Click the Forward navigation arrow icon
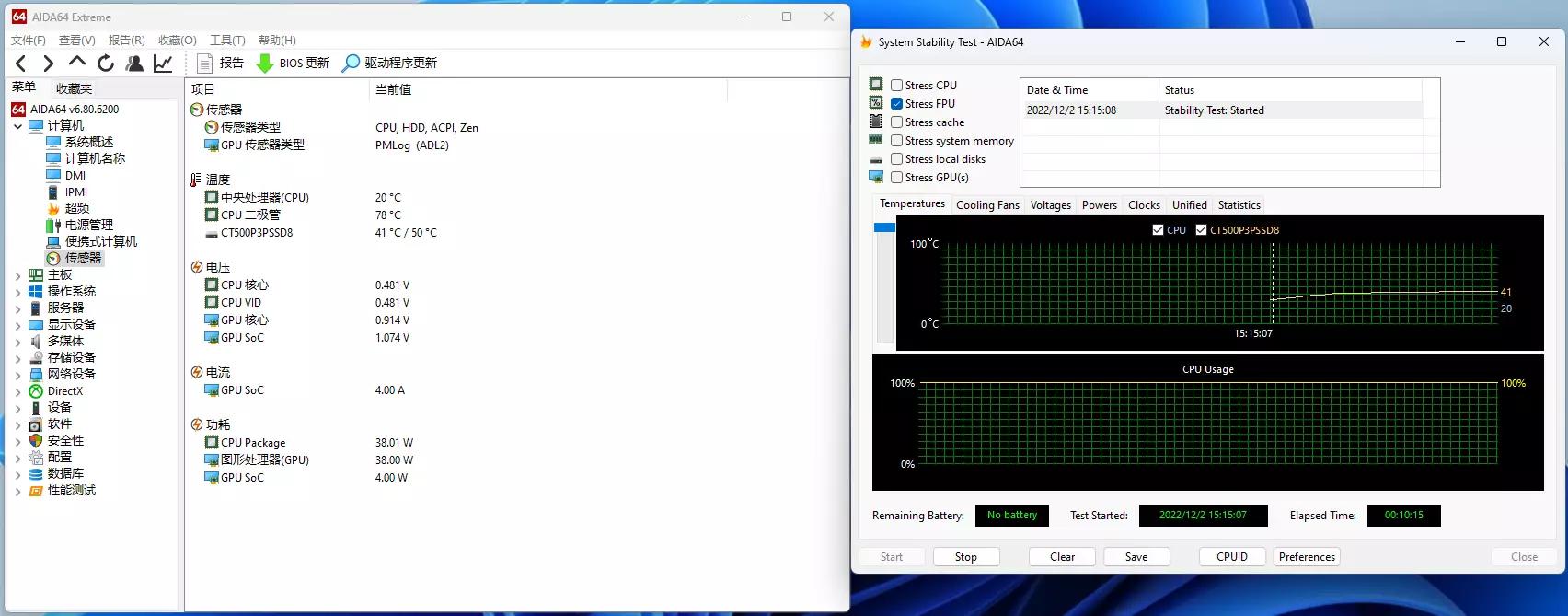This screenshot has height=616, width=1568. tap(48, 64)
